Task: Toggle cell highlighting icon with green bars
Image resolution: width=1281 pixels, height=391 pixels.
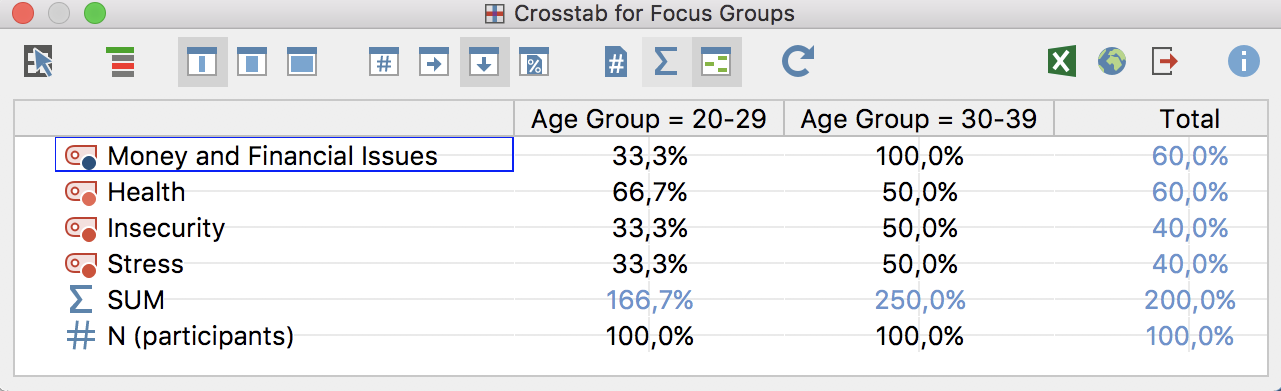Action: [716, 62]
